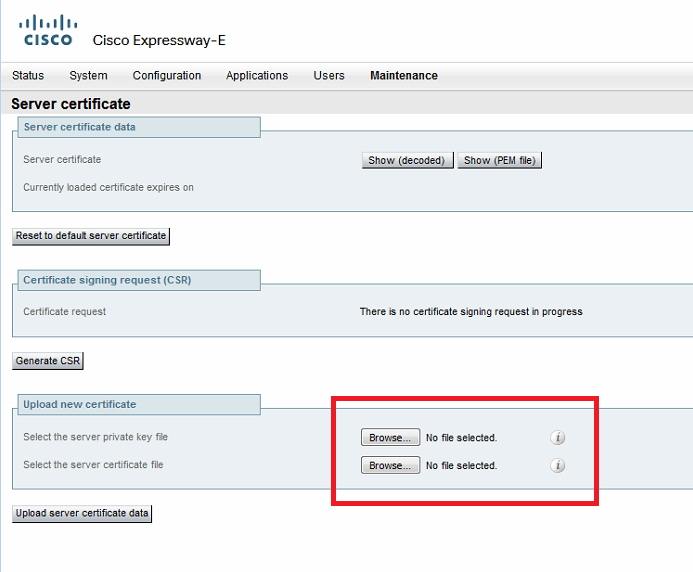Screen dimensions: 693x572
Task: Open the Status menu
Action: (x=28, y=76)
